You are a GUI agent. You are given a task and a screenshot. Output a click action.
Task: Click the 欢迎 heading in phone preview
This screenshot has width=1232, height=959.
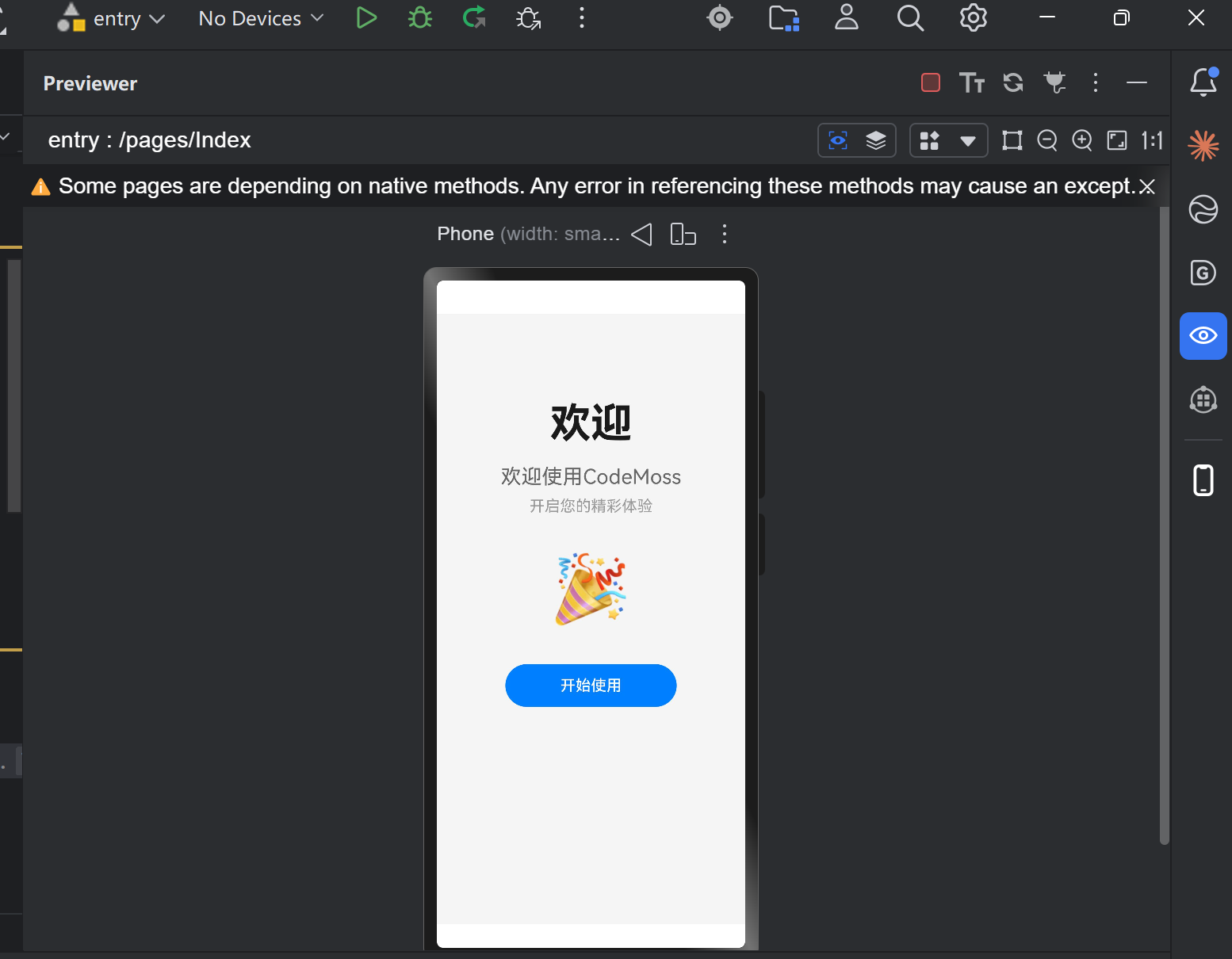pyautogui.click(x=591, y=422)
